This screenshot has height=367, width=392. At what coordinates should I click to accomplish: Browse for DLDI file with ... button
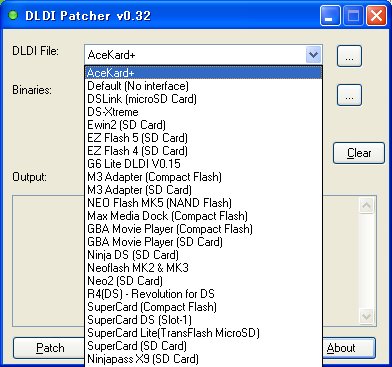point(349,56)
